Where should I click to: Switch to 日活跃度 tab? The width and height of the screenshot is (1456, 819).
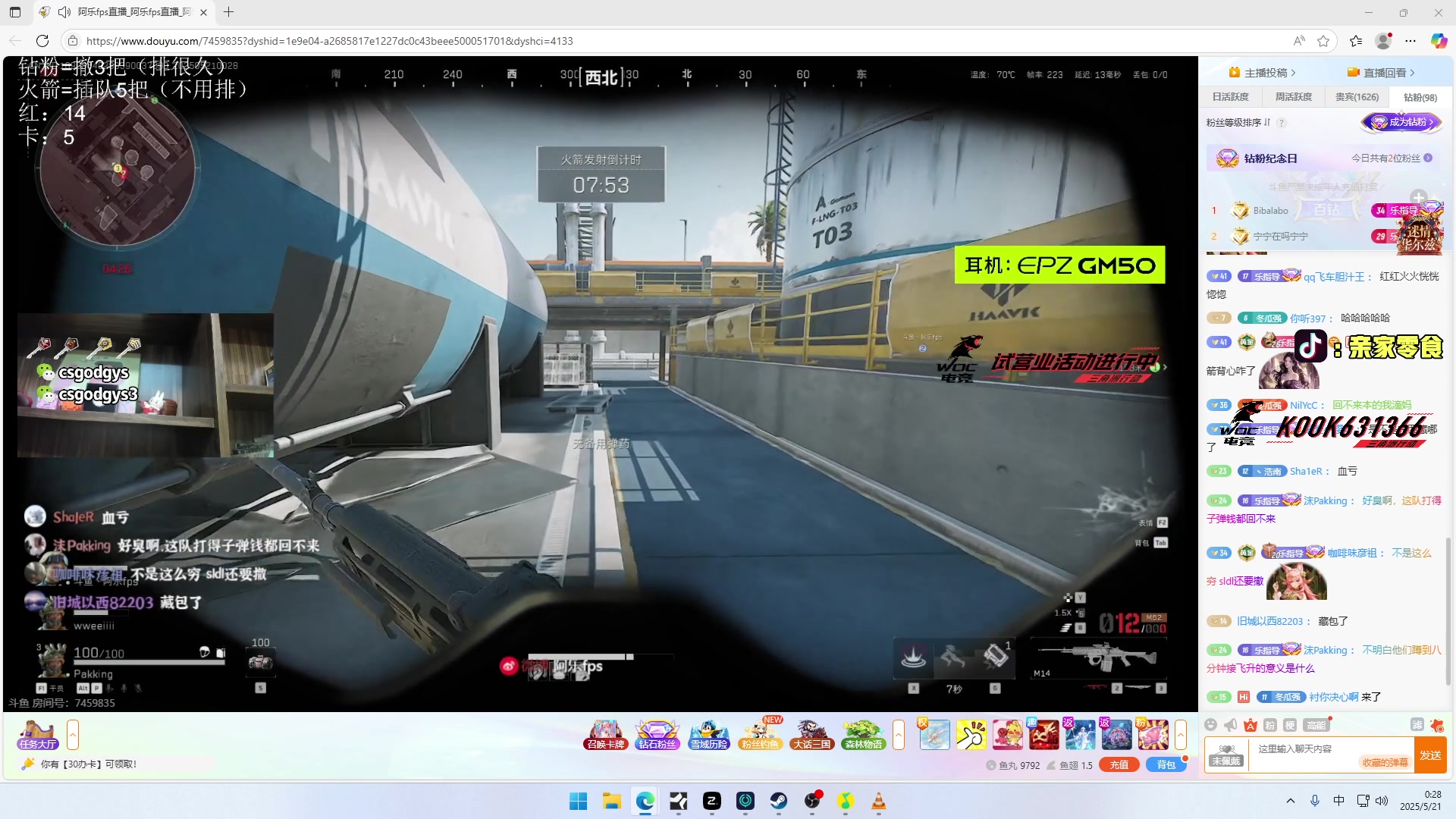[x=1230, y=97]
